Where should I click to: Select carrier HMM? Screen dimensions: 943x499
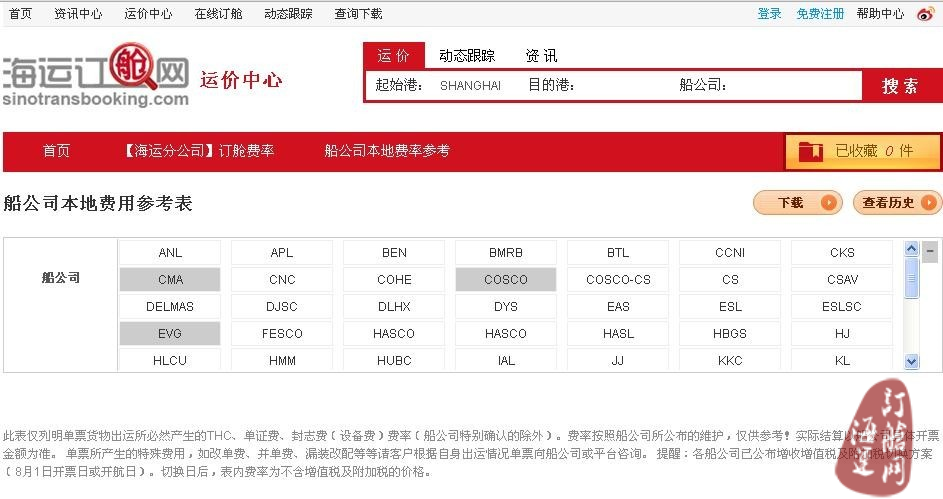282,360
